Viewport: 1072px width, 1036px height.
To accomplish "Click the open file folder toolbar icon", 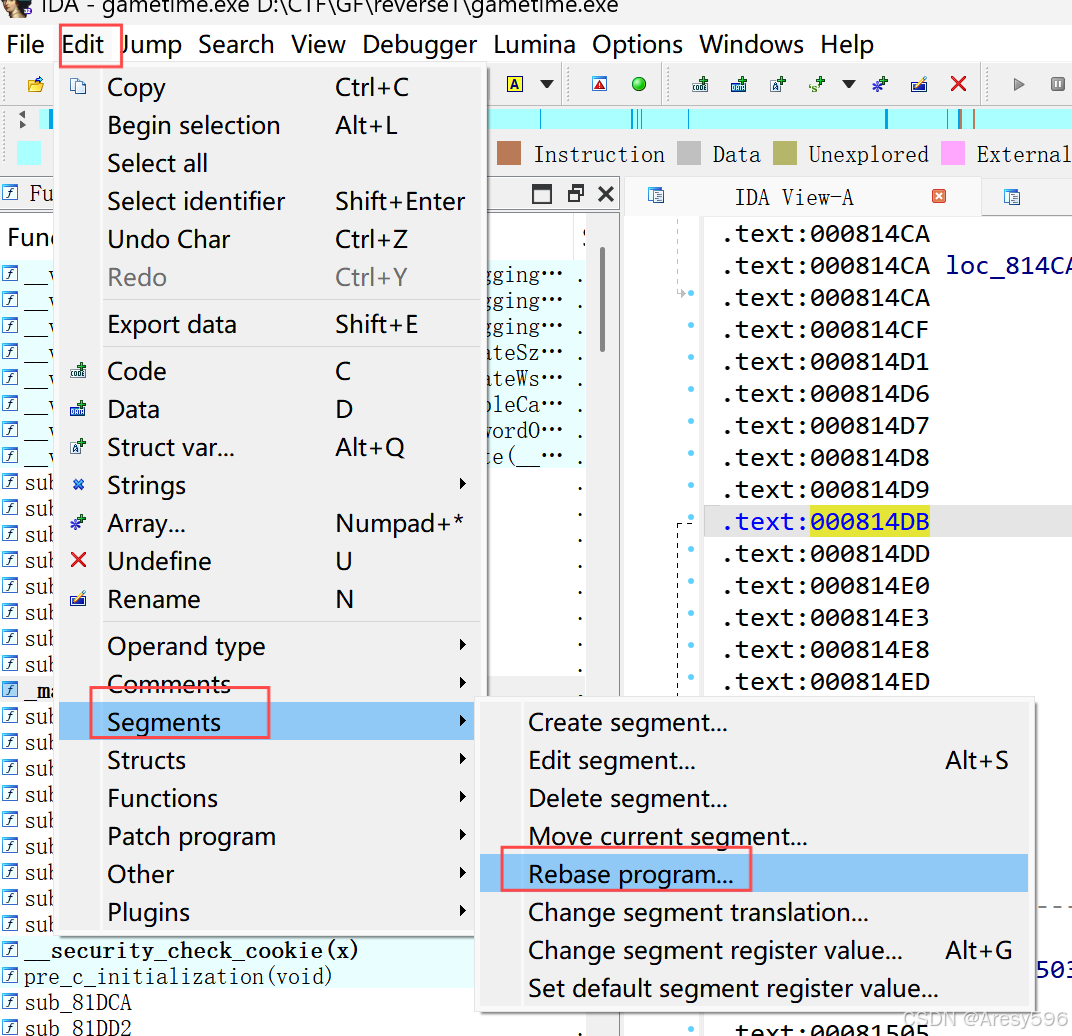I will click(36, 84).
